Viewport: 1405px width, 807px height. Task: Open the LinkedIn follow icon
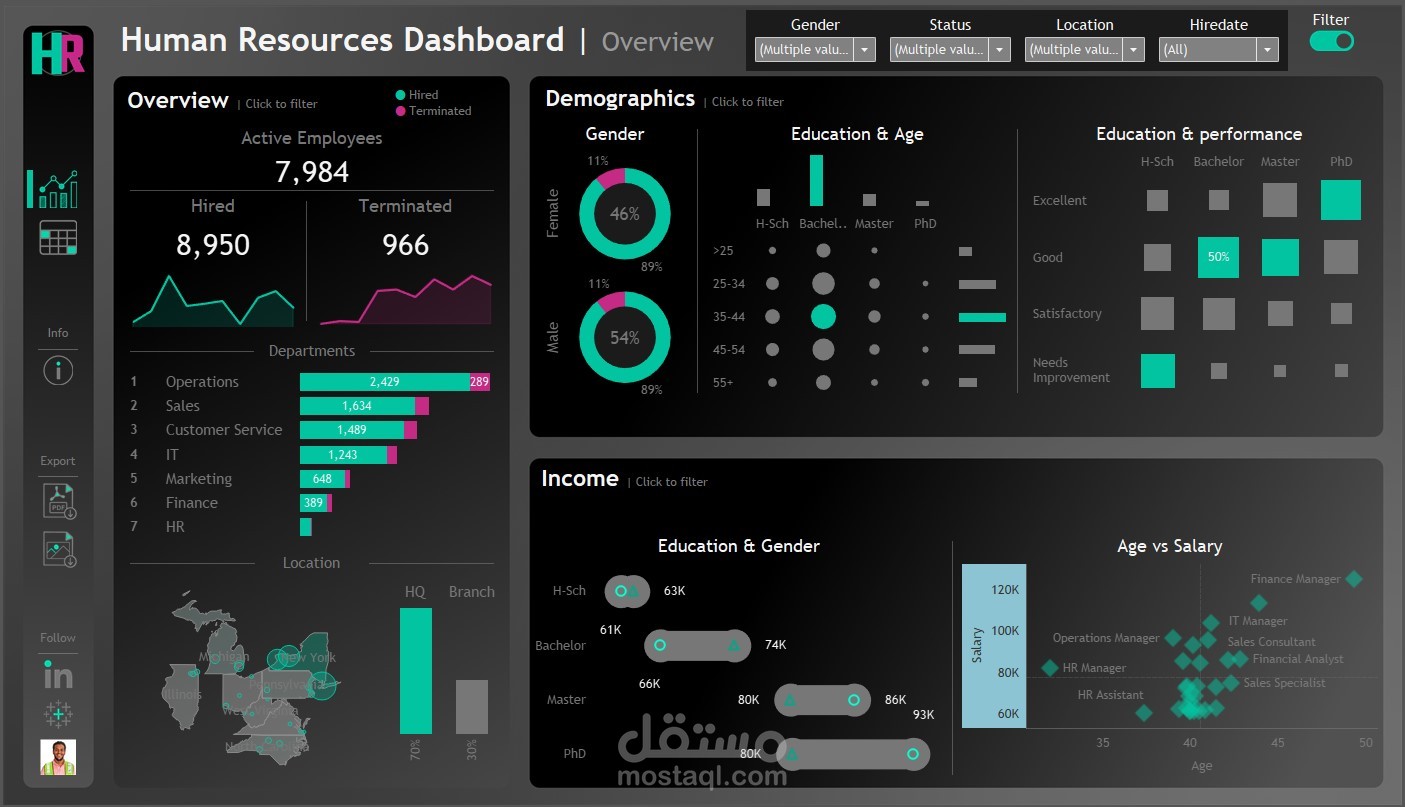58,676
